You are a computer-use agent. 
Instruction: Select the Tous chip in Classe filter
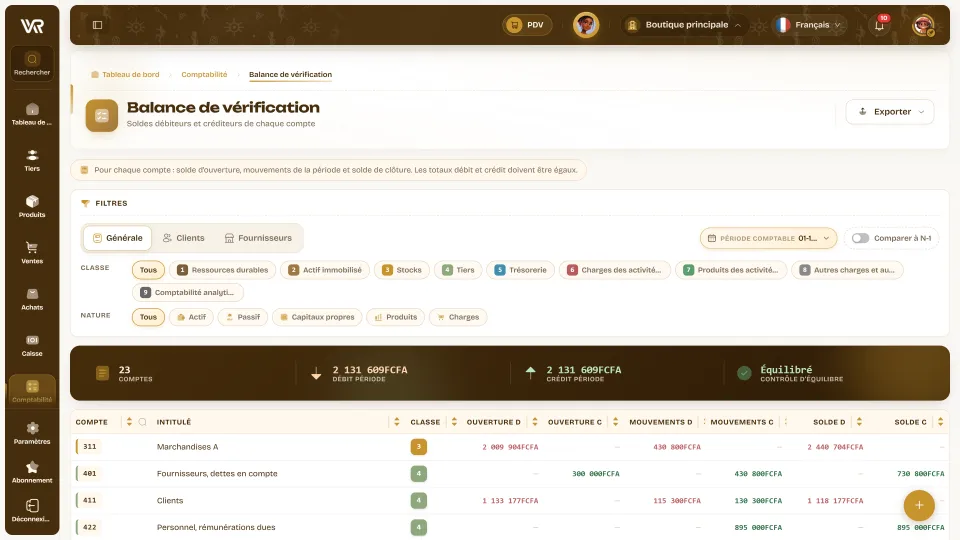148,270
